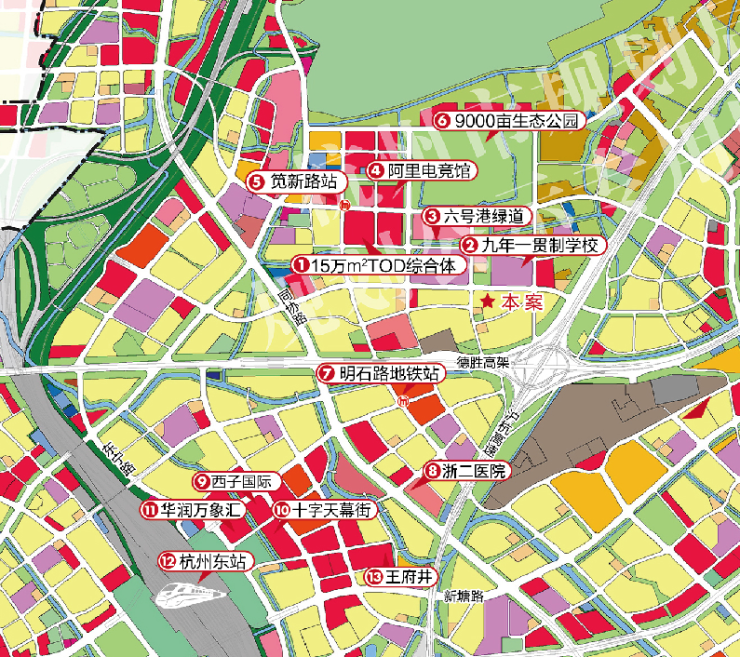Click the '沪杭甬高速' road label
Image resolution: width=740 pixels, height=657 pixels.
click(x=500, y=435)
